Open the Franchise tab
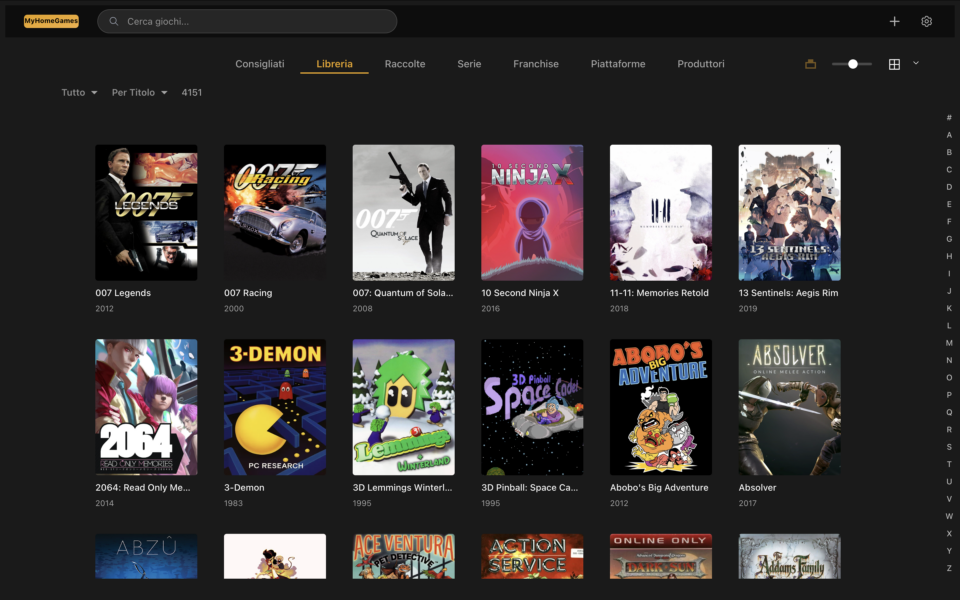 tap(536, 64)
